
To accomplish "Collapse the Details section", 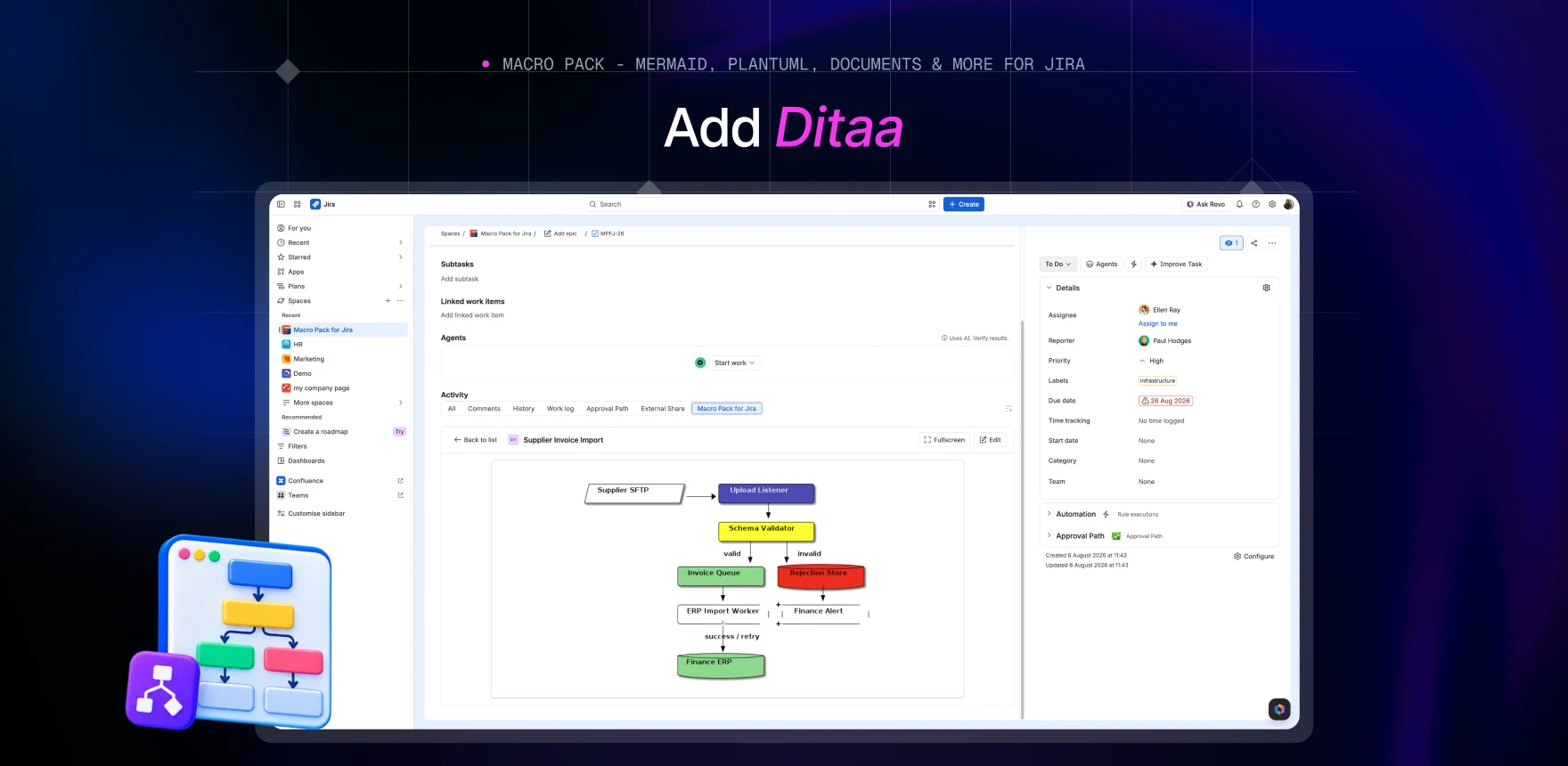I will [1049, 288].
